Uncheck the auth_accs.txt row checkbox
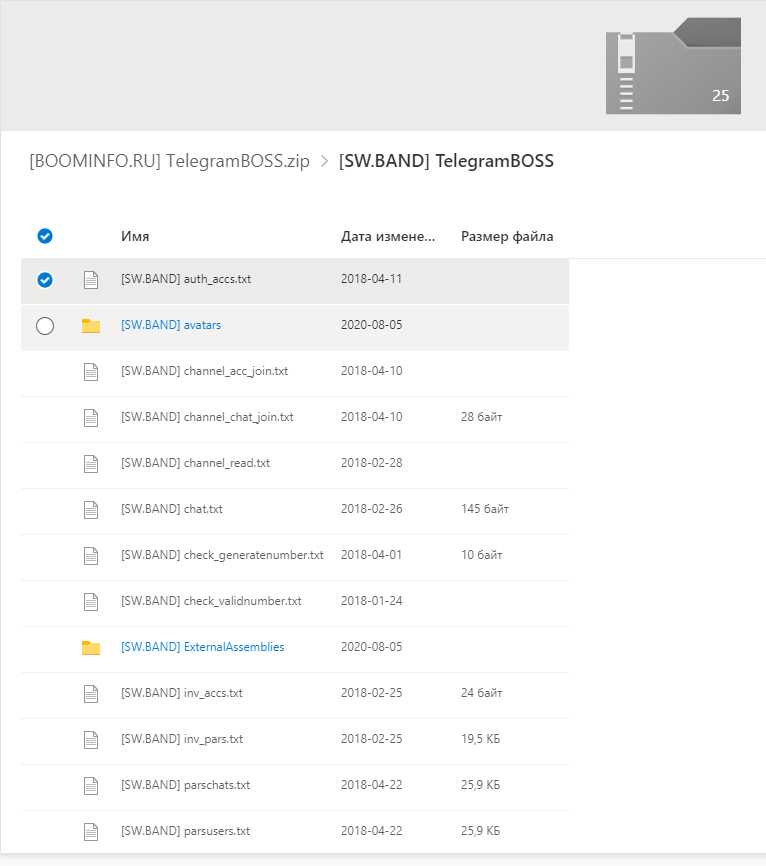The image size is (766, 866). click(45, 280)
